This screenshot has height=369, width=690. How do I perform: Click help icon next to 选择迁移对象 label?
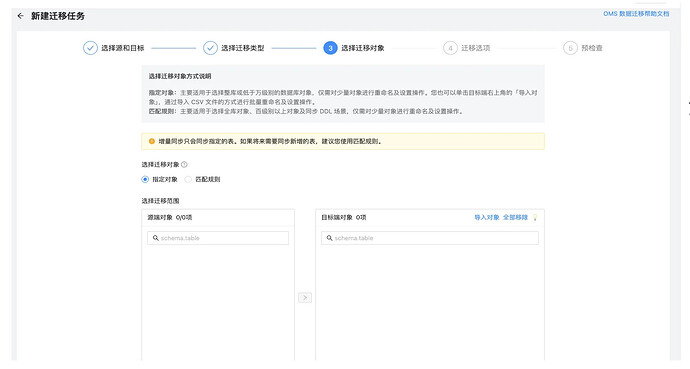point(184,164)
